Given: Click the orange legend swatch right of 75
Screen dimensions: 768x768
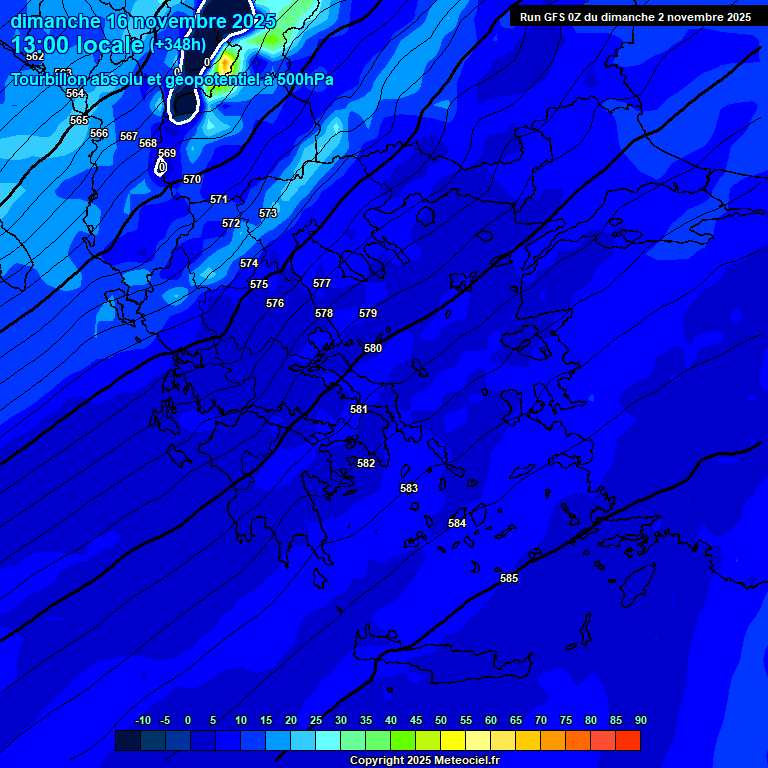Looking at the screenshot, I should 578,741.
